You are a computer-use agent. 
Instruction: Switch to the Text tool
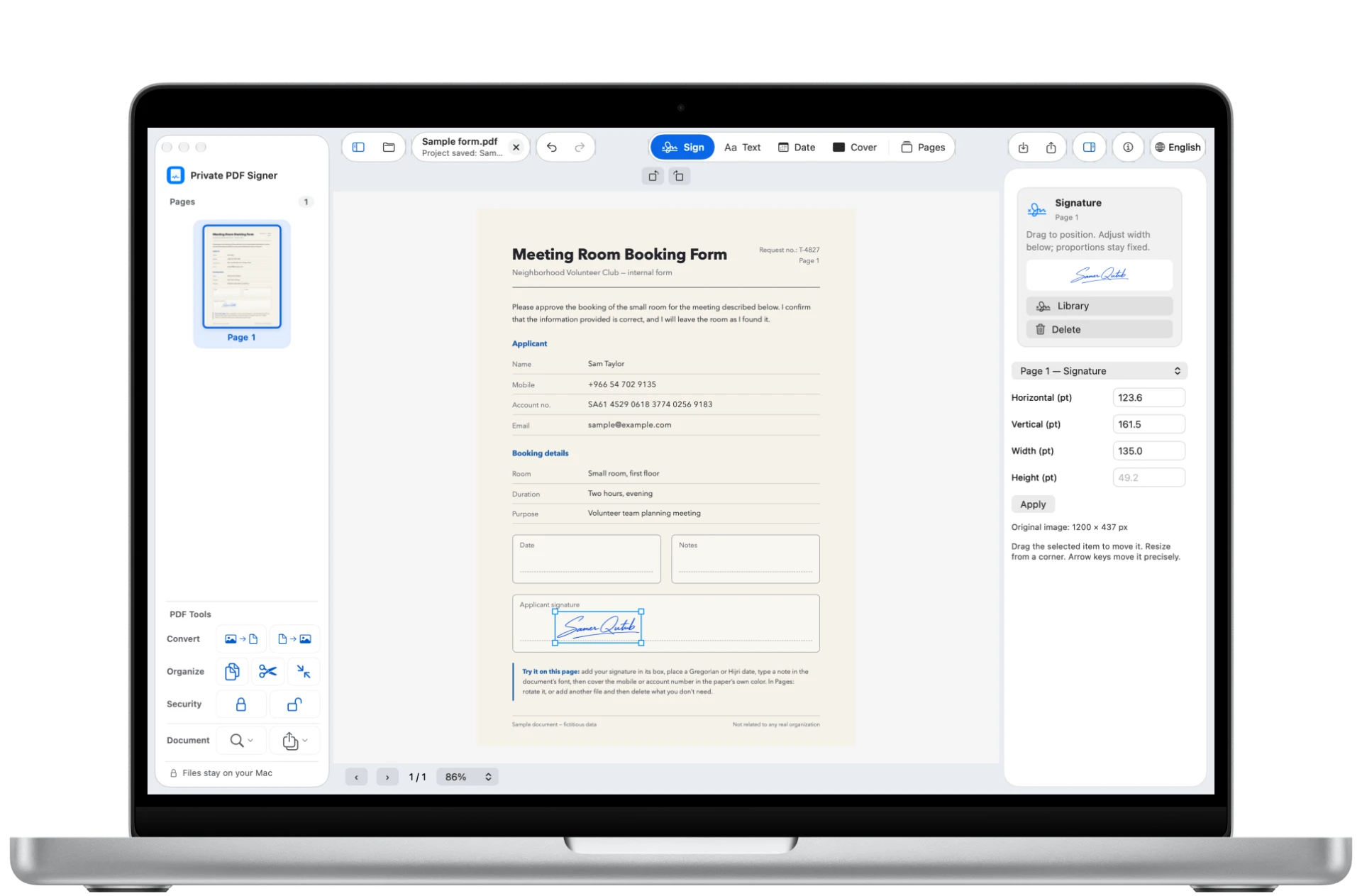742,148
